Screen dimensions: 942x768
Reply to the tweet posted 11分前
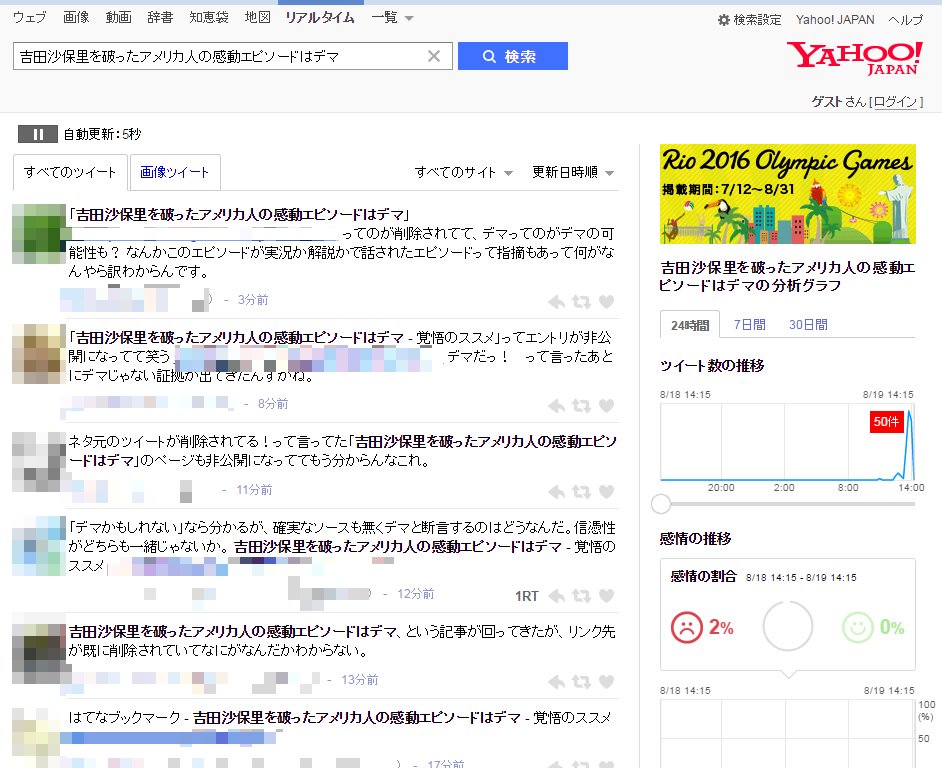pos(557,492)
